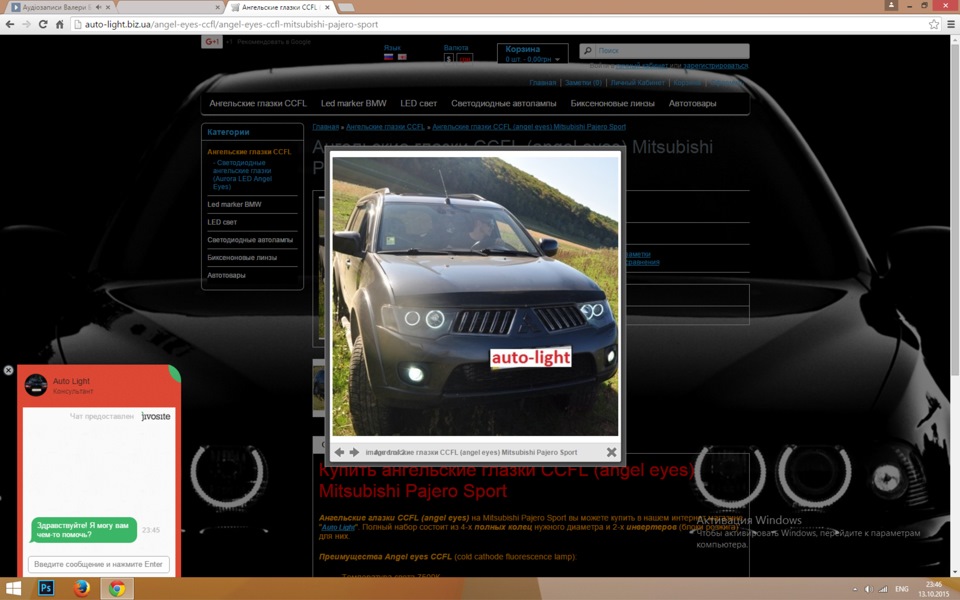Close the lightbox image viewer
The image size is (960, 600).
611,452
